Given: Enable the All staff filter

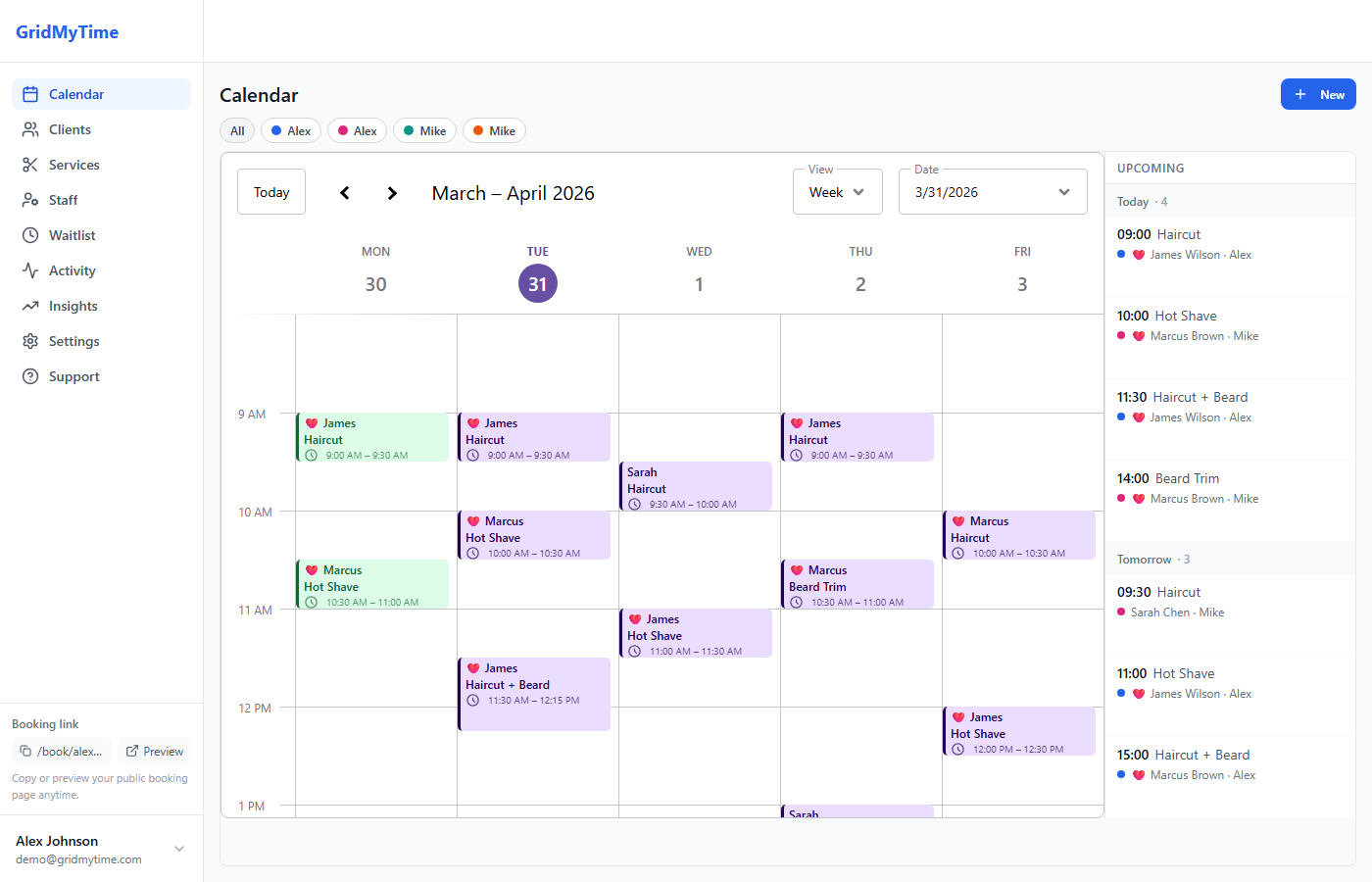Looking at the screenshot, I should (236, 129).
